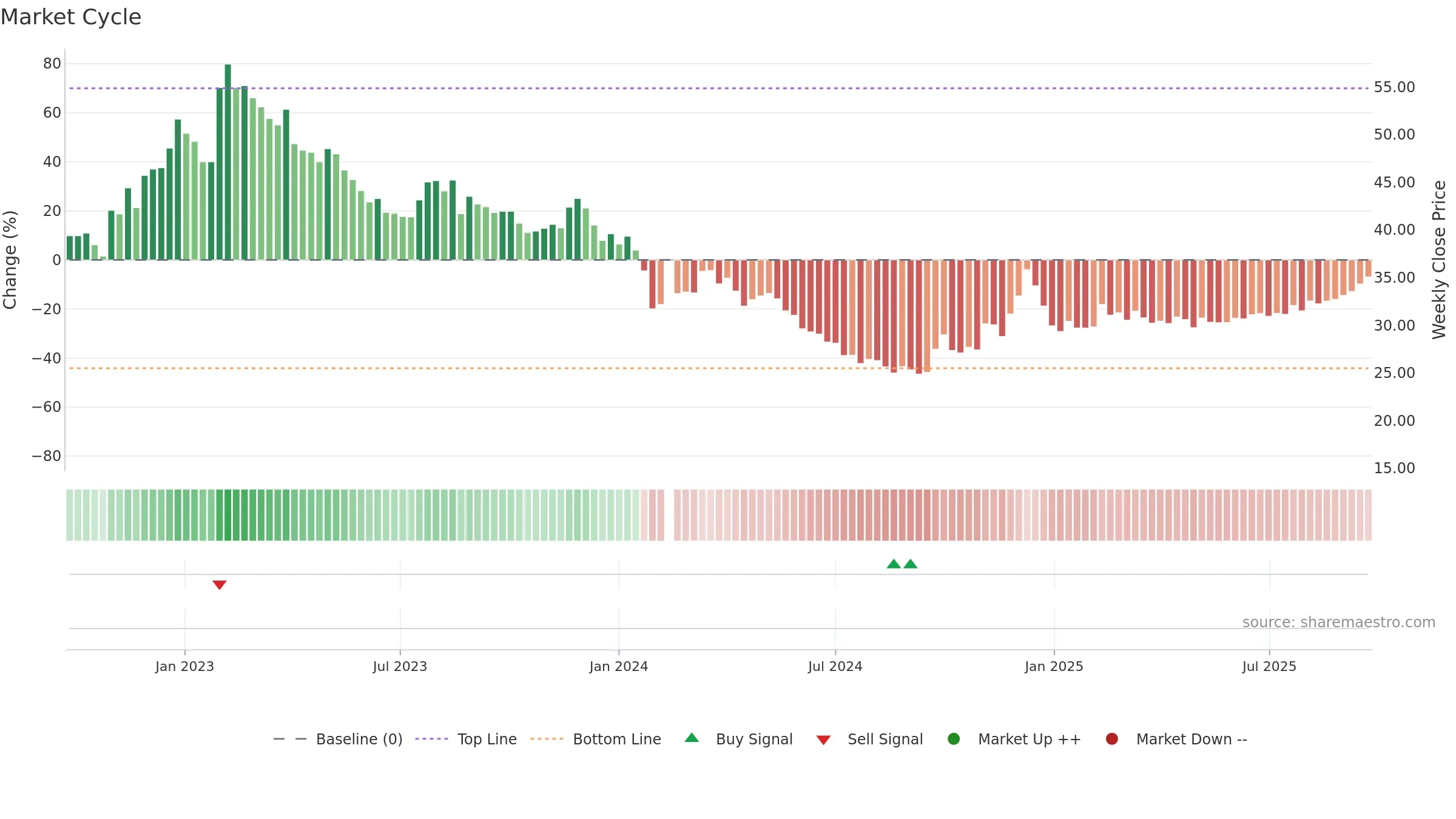Click the red sell signal marker near Jan 2023
This screenshot has width=1456, height=819.
pos(220,585)
